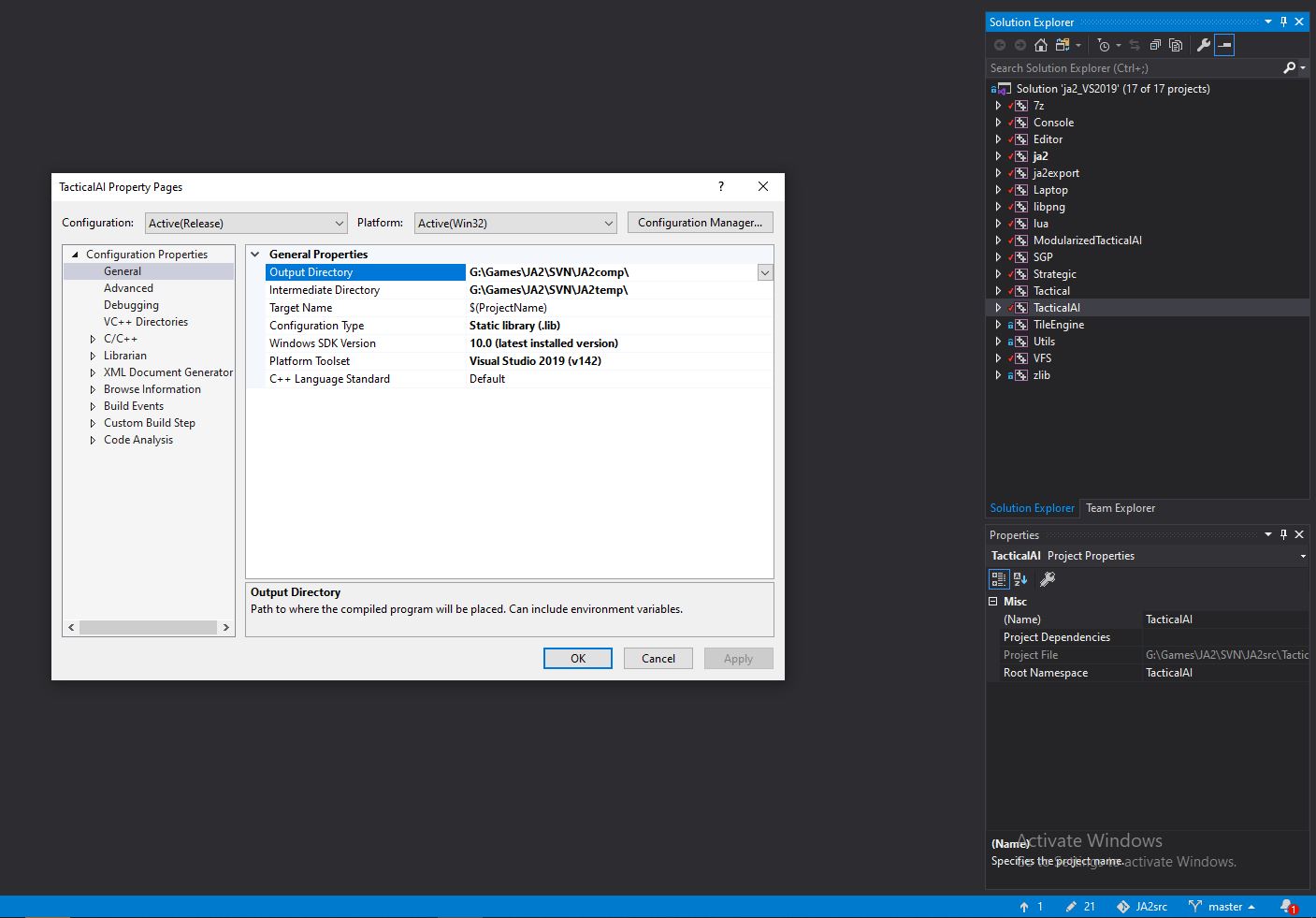Click Sync with Active Document icon
Viewport: 1316px width, 918px height.
(x=1135, y=45)
